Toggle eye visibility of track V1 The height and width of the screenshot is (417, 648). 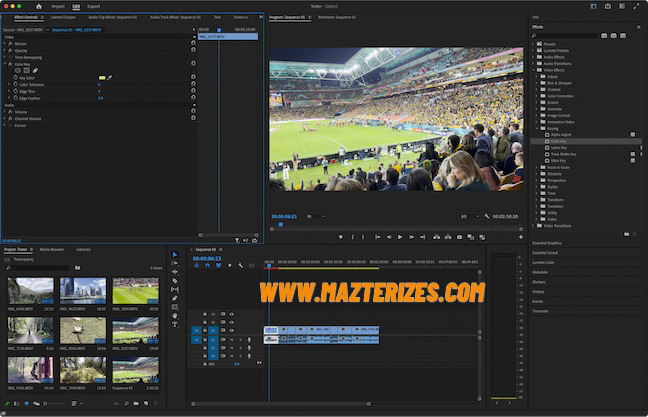(x=232, y=331)
